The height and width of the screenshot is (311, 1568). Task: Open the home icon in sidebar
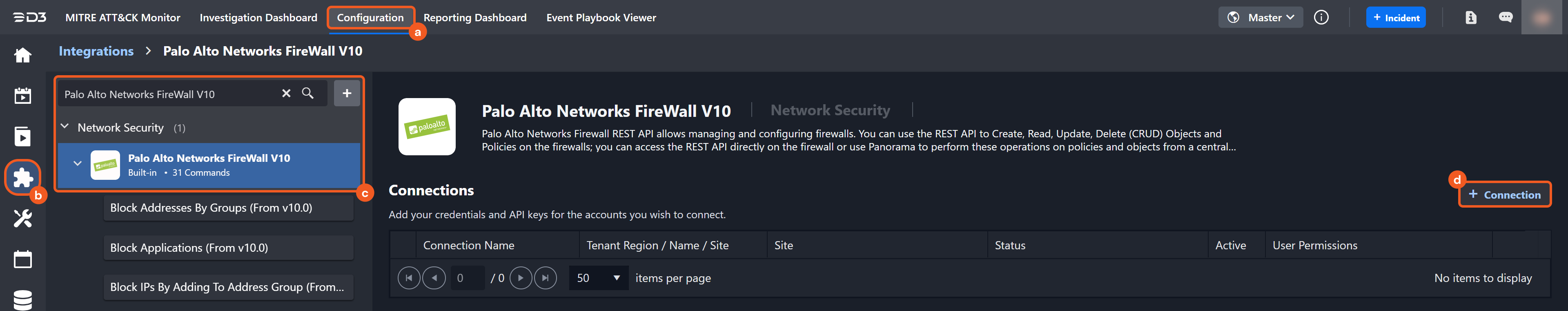tap(22, 56)
